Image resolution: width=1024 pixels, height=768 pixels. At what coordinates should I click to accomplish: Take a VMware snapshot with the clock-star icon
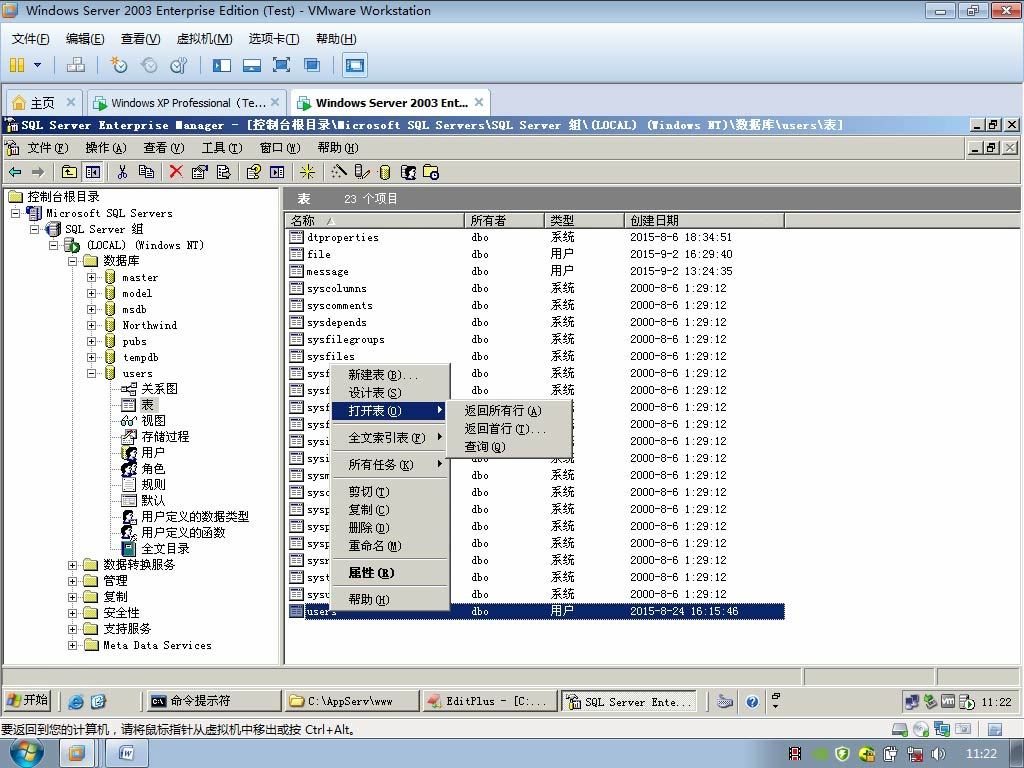click(119, 65)
